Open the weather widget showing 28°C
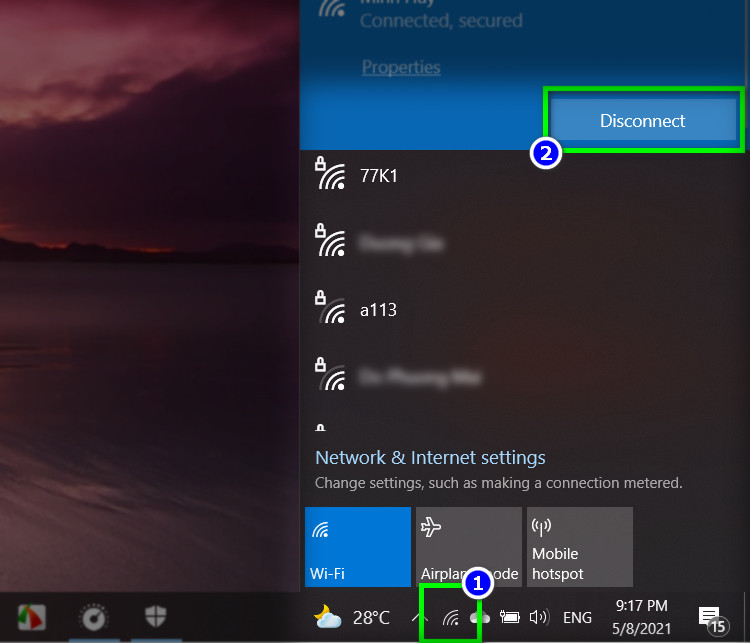Image resolution: width=750 pixels, height=643 pixels. point(351,617)
